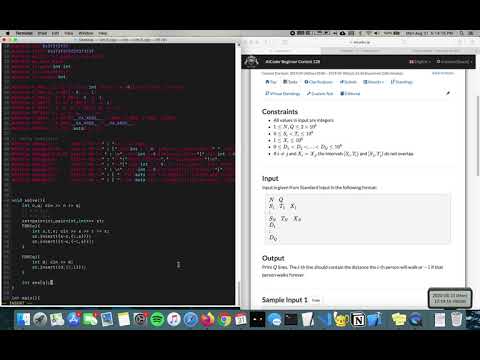Click the volume icon in menu bar
Screen dimensions: 480x360
pos(376,33)
